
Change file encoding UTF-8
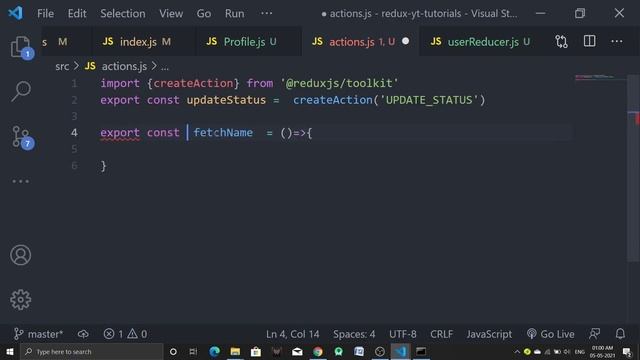[402, 334]
